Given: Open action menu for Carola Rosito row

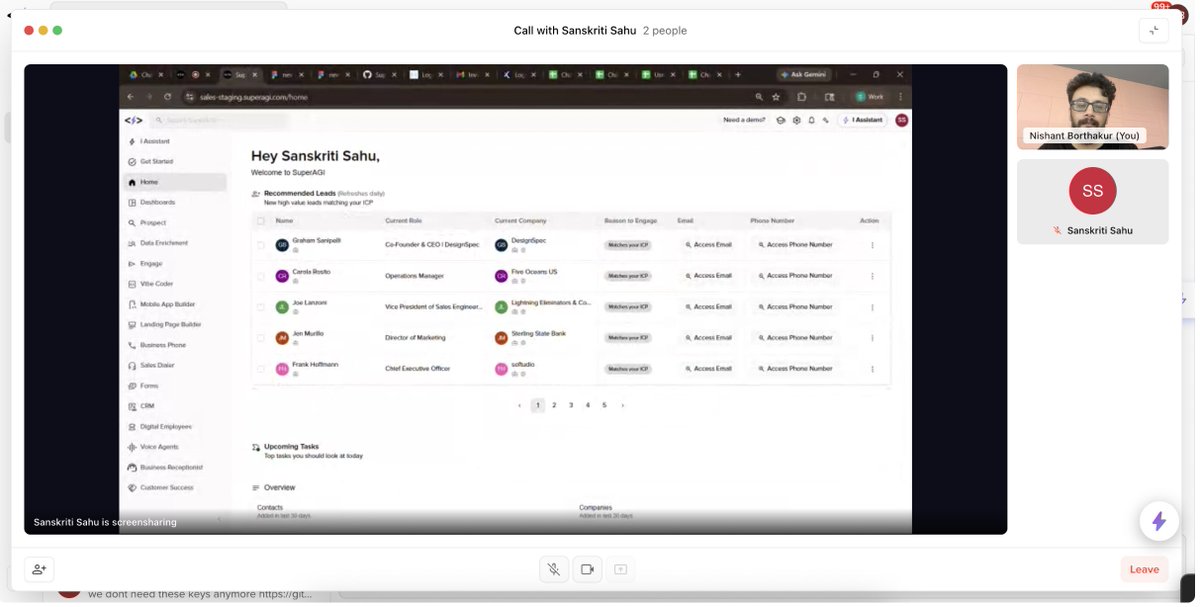Looking at the screenshot, I should click(872, 276).
